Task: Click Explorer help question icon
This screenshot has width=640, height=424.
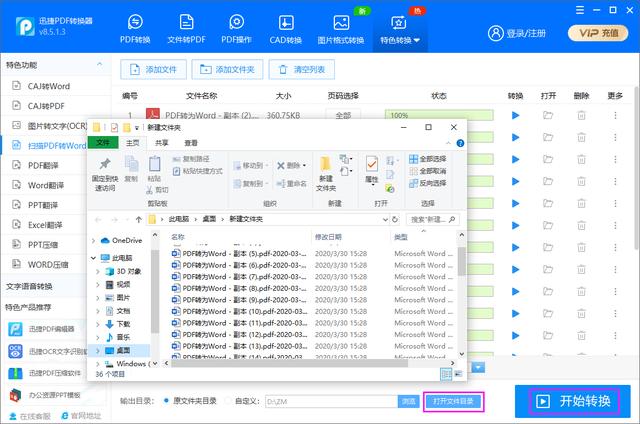Action: pyautogui.click(x=460, y=143)
